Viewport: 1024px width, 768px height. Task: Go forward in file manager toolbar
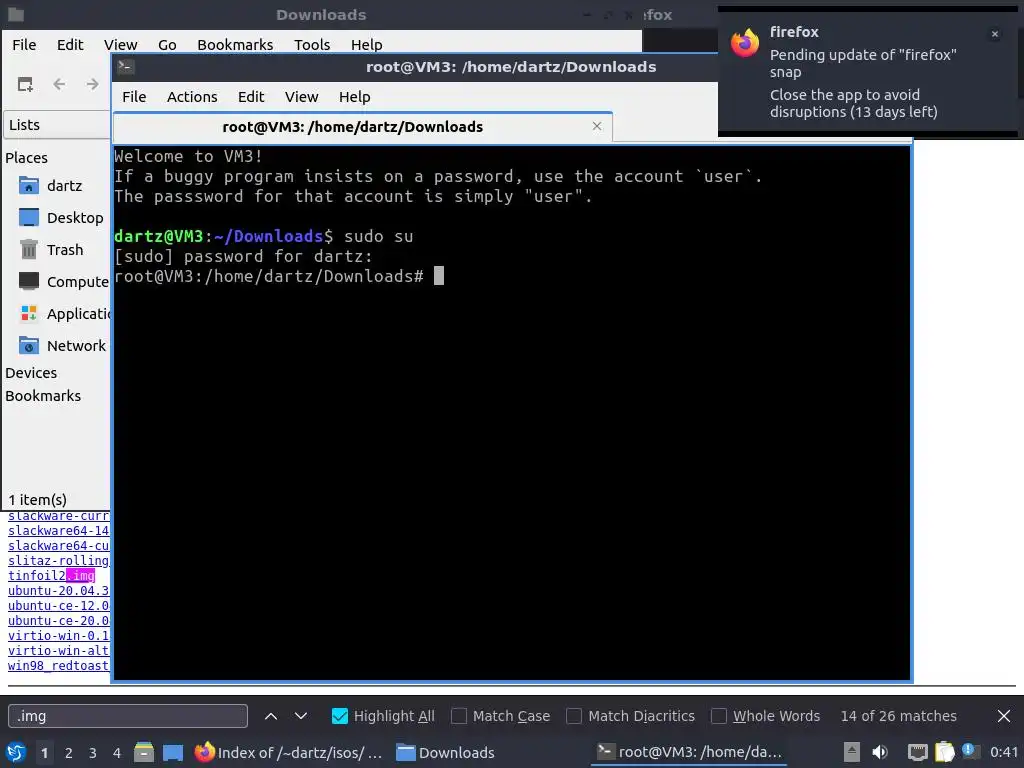[x=93, y=84]
